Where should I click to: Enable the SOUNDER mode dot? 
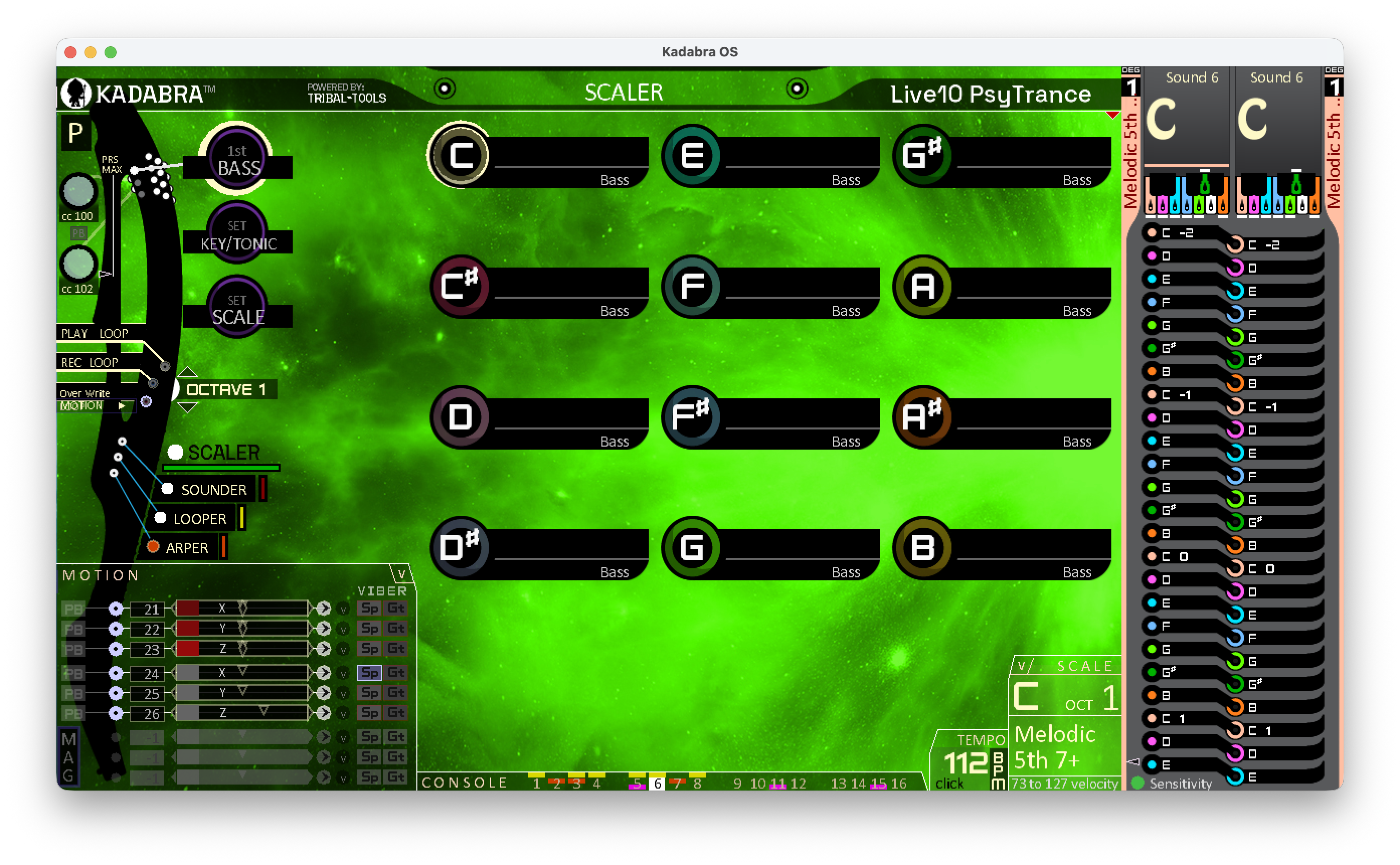click(167, 489)
